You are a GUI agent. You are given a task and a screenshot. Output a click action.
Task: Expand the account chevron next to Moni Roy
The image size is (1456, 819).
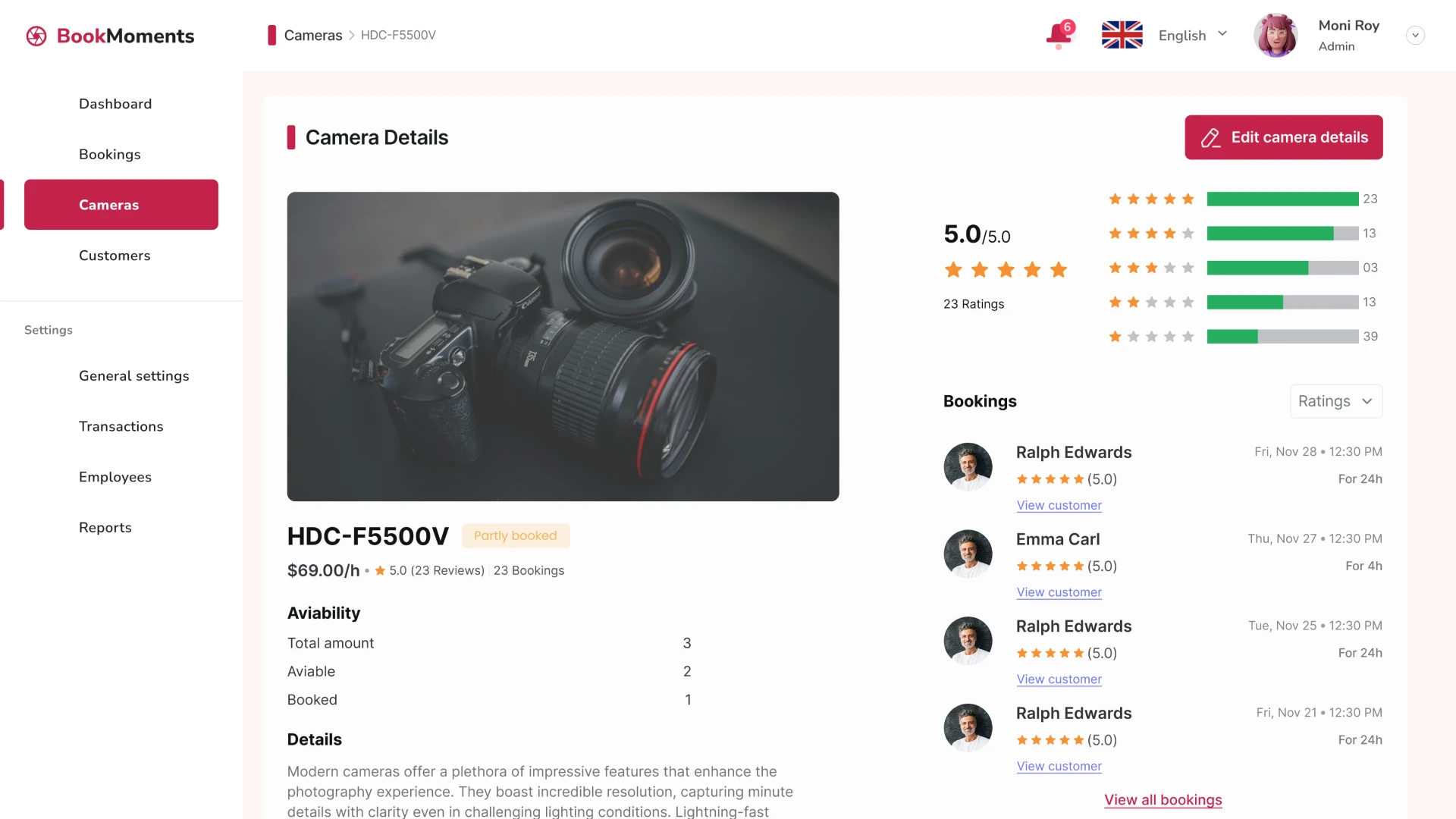coord(1414,35)
